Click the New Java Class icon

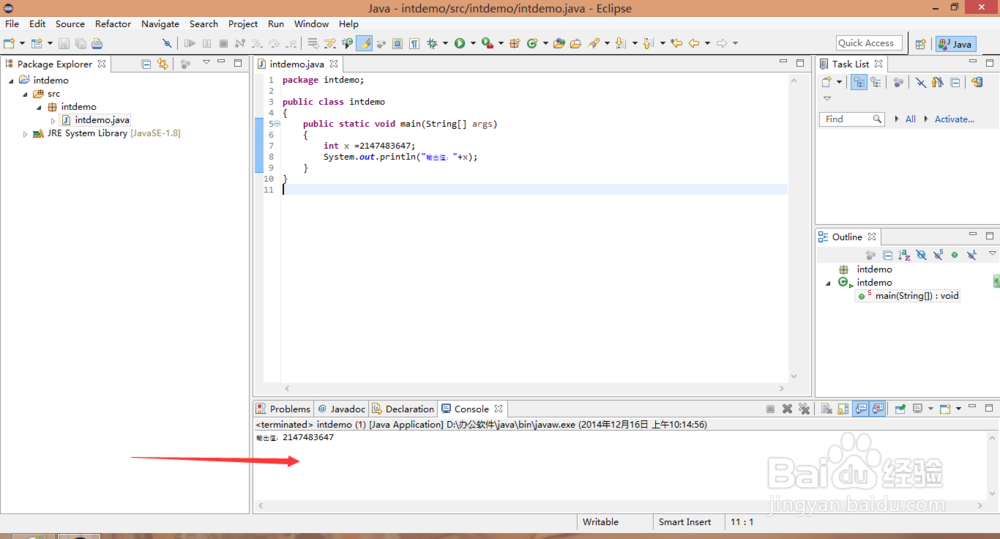coord(532,43)
